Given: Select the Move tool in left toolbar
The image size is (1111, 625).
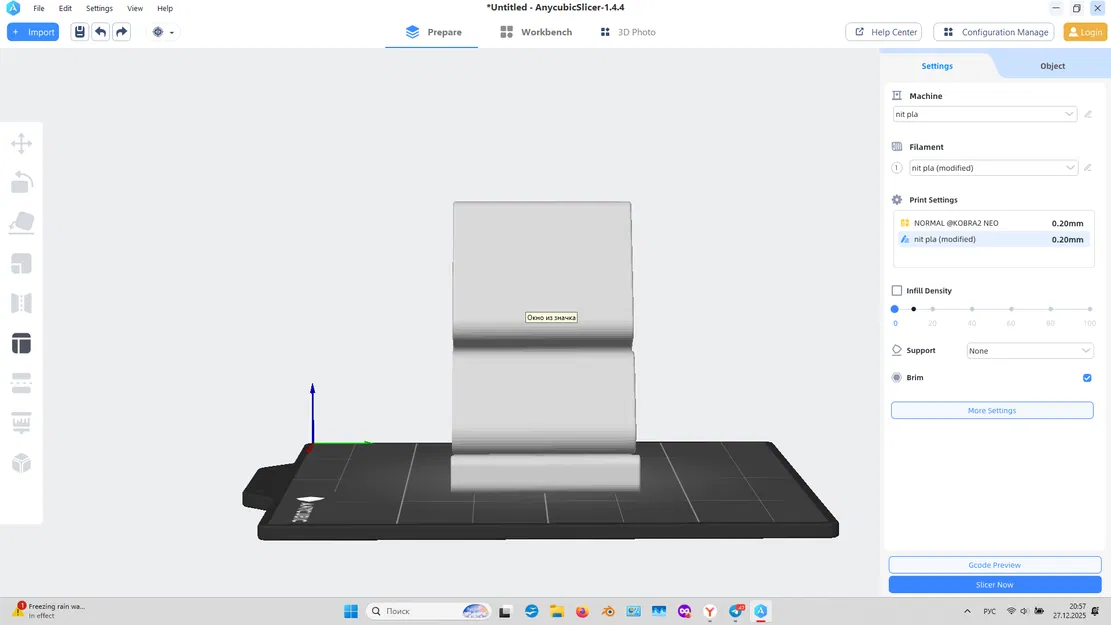Looking at the screenshot, I should pos(21,143).
